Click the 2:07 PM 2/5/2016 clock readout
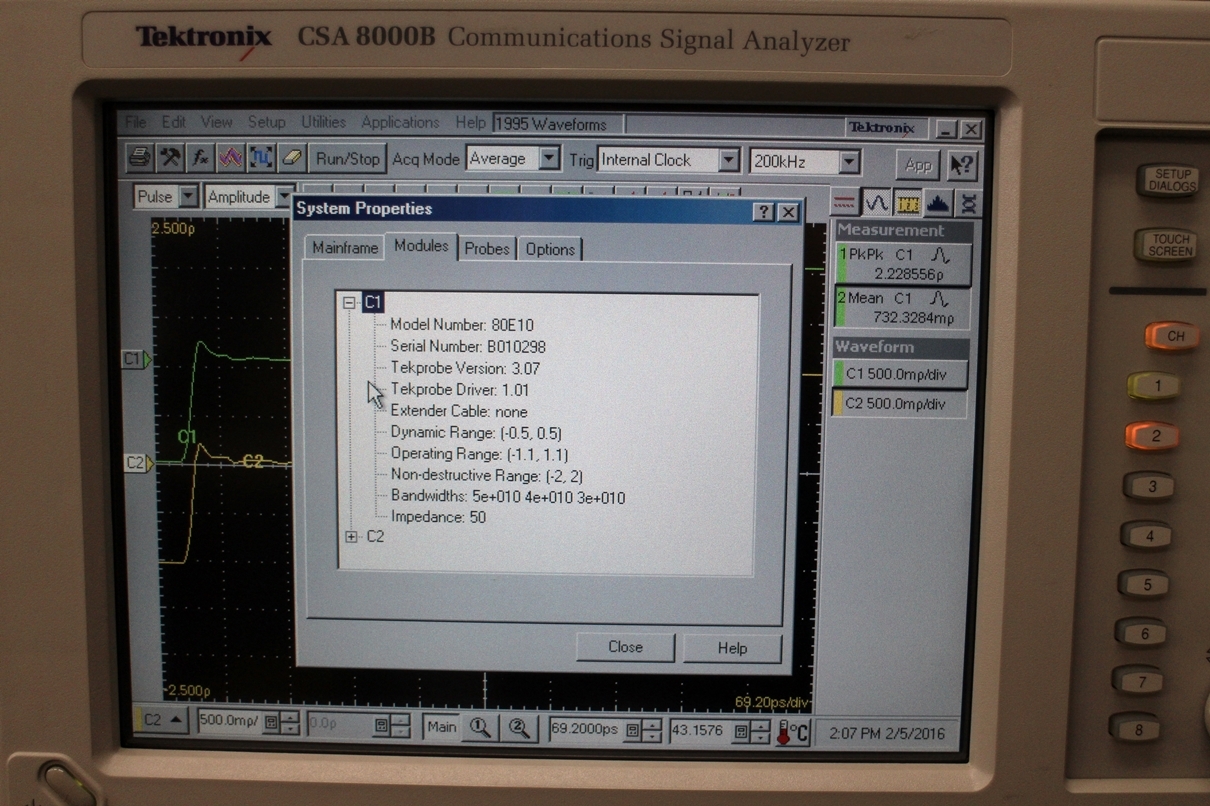This screenshot has width=1210, height=806. click(x=887, y=734)
